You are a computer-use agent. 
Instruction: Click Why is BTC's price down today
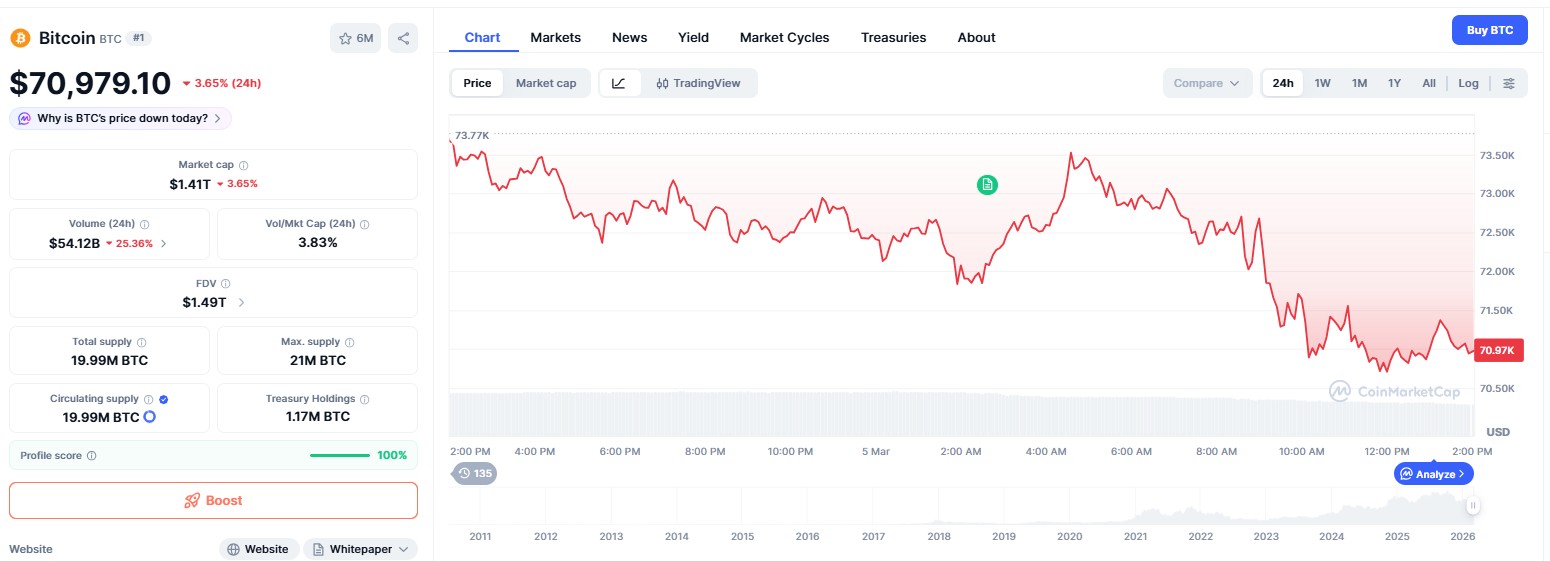pyautogui.click(x=121, y=118)
